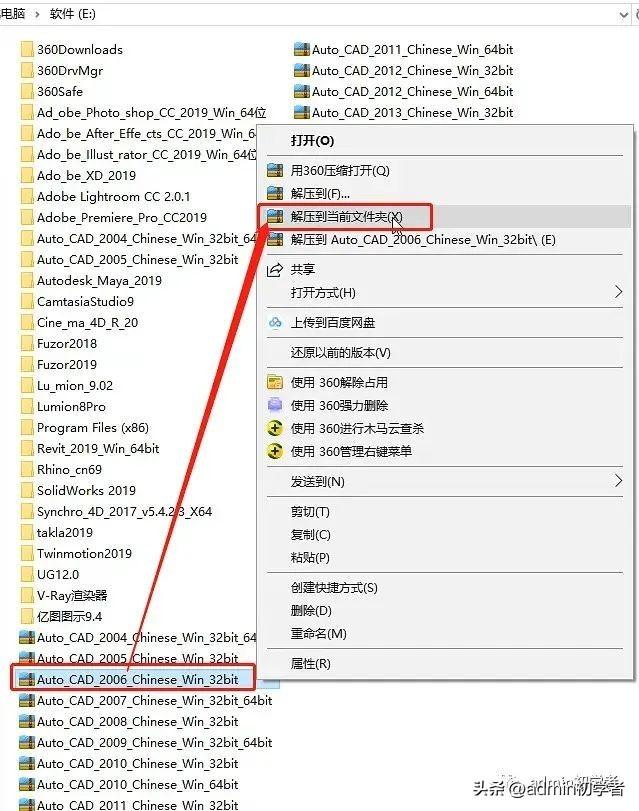
Task: Click 软件 (E:) in the address breadcrumb
Action: pos(72,14)
